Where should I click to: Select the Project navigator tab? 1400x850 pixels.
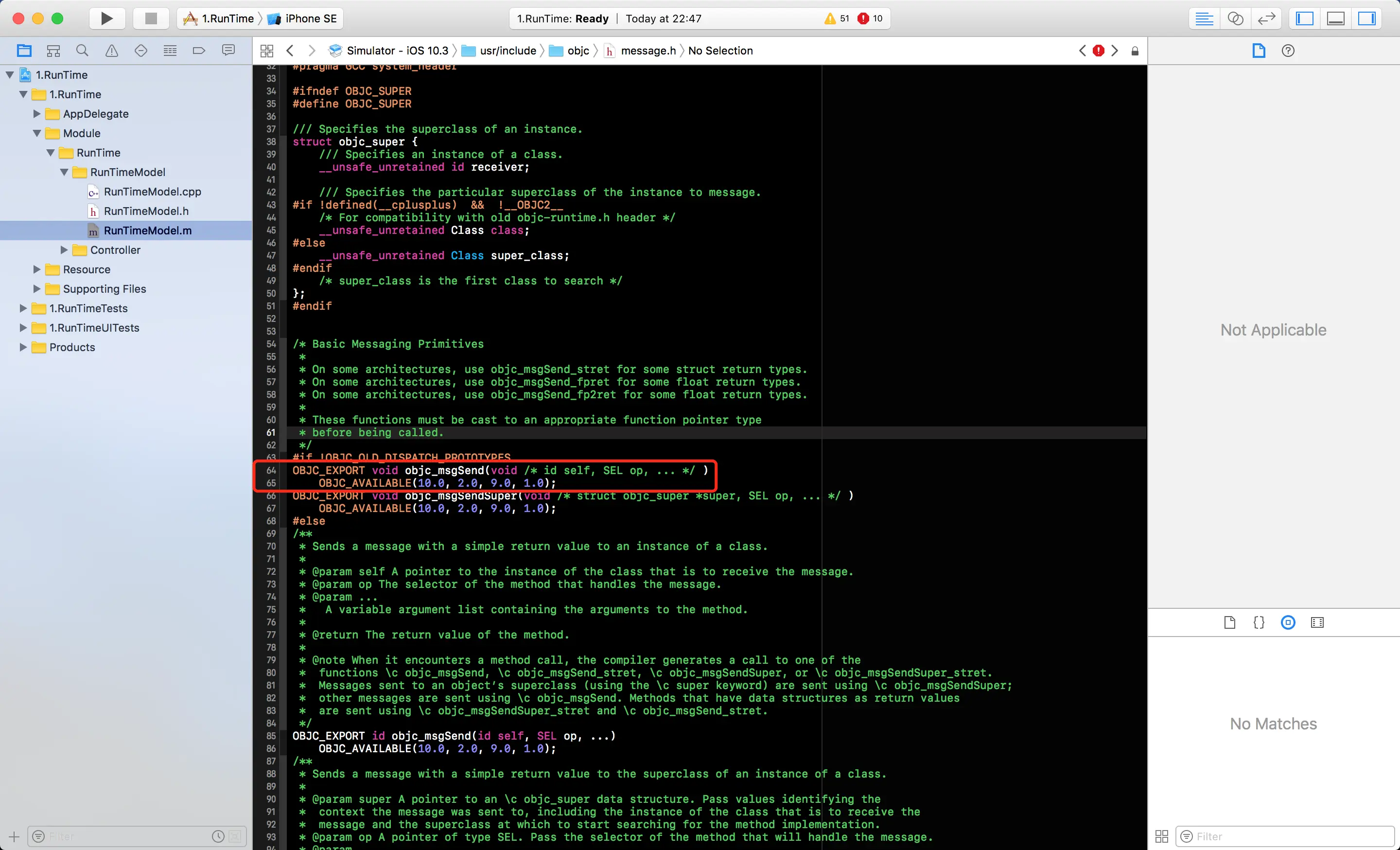pos(24,51)
